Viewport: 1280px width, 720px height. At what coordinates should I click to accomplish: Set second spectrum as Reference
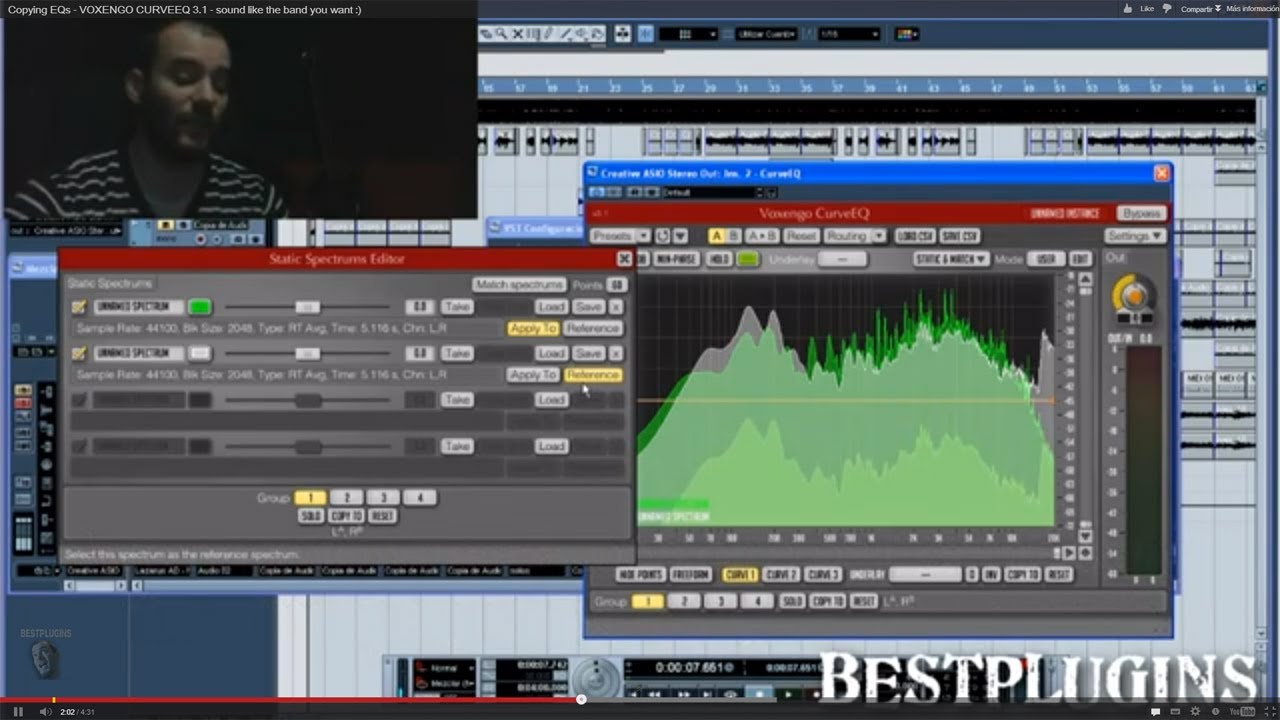click(592, 374)
